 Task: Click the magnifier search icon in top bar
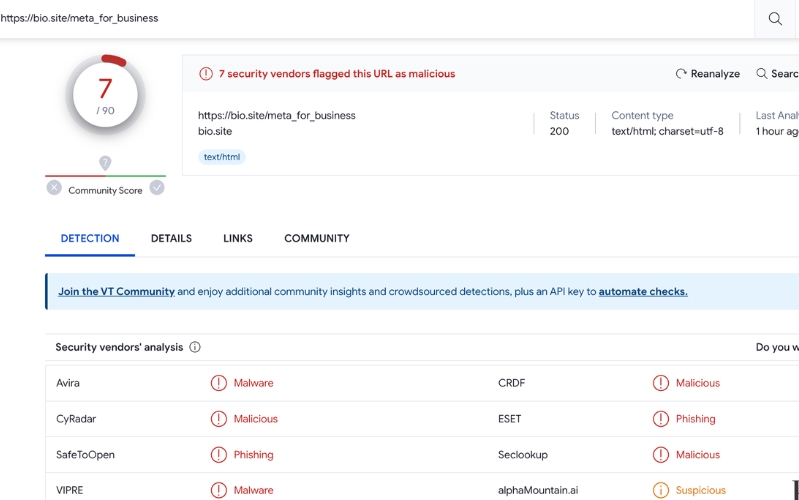[x=775, y=18]
